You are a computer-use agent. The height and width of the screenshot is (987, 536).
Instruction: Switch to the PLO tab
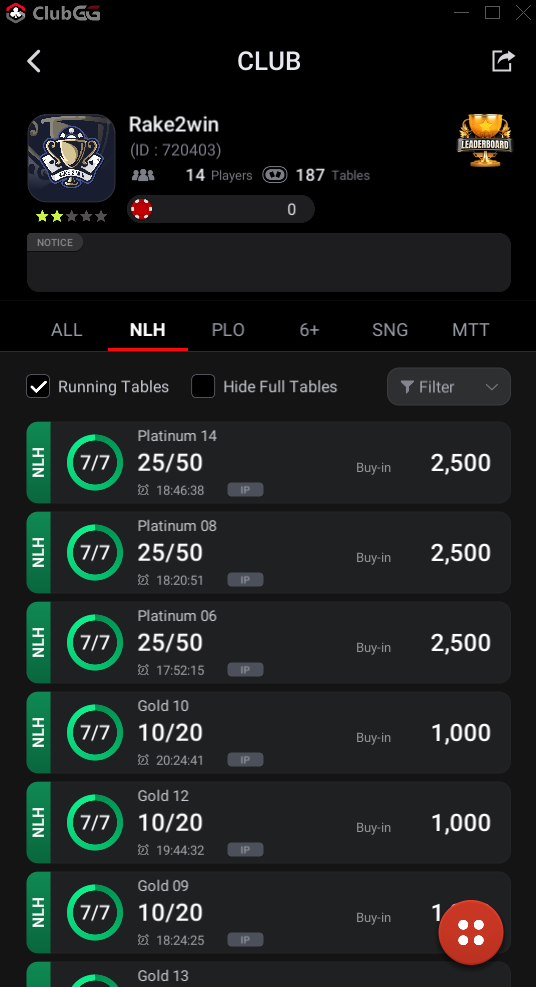click(228, 330)
